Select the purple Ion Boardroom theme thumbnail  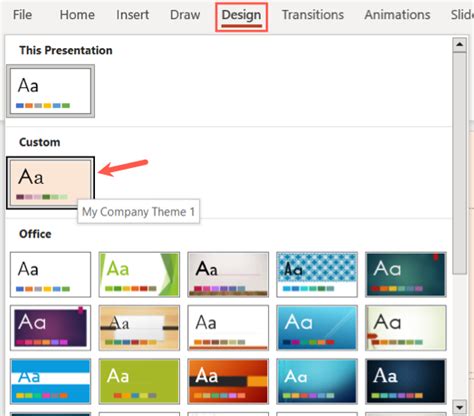click(50, 328)
